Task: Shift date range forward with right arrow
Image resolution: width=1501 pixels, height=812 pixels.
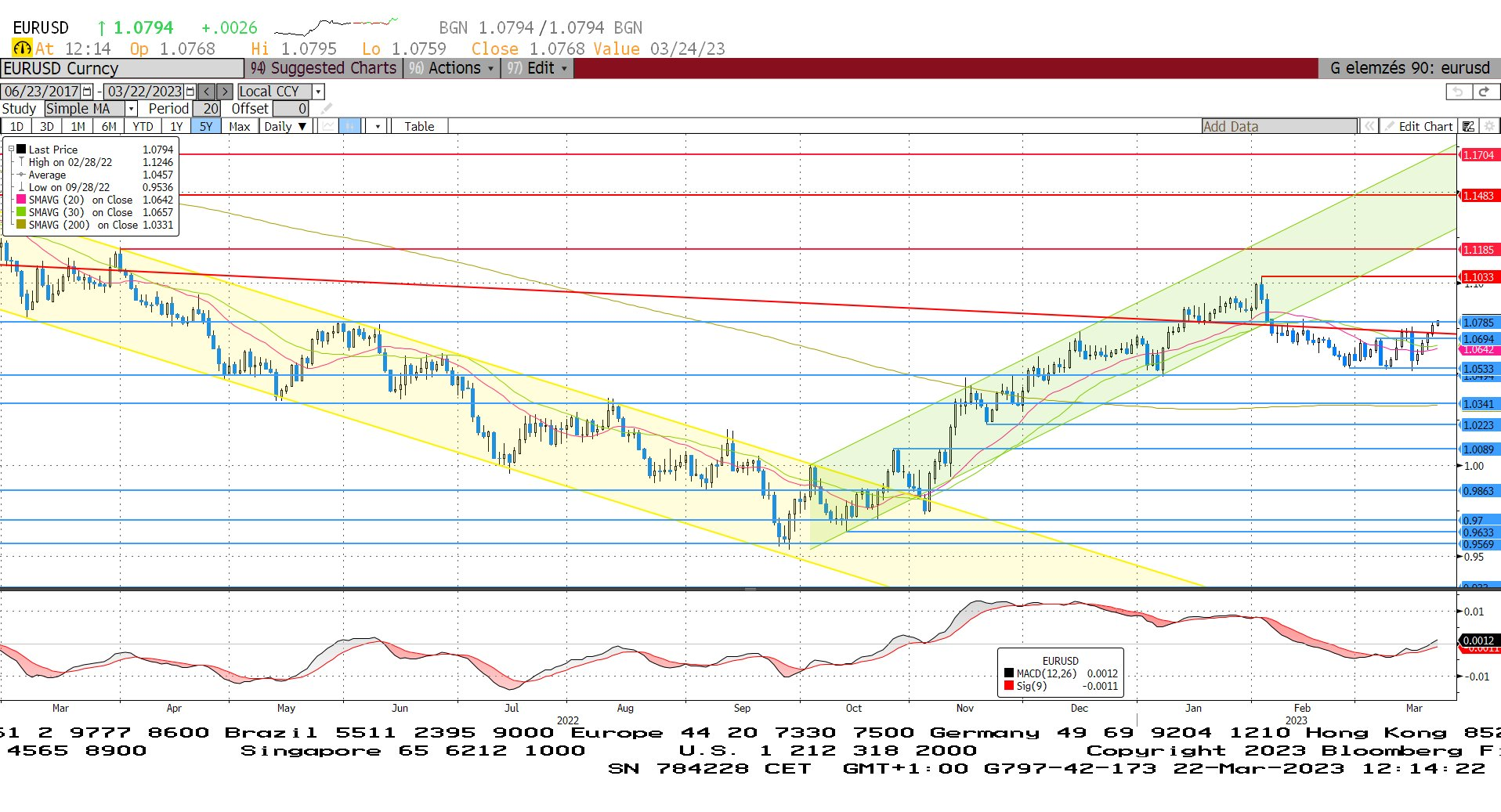Action: tap(225, 92)
